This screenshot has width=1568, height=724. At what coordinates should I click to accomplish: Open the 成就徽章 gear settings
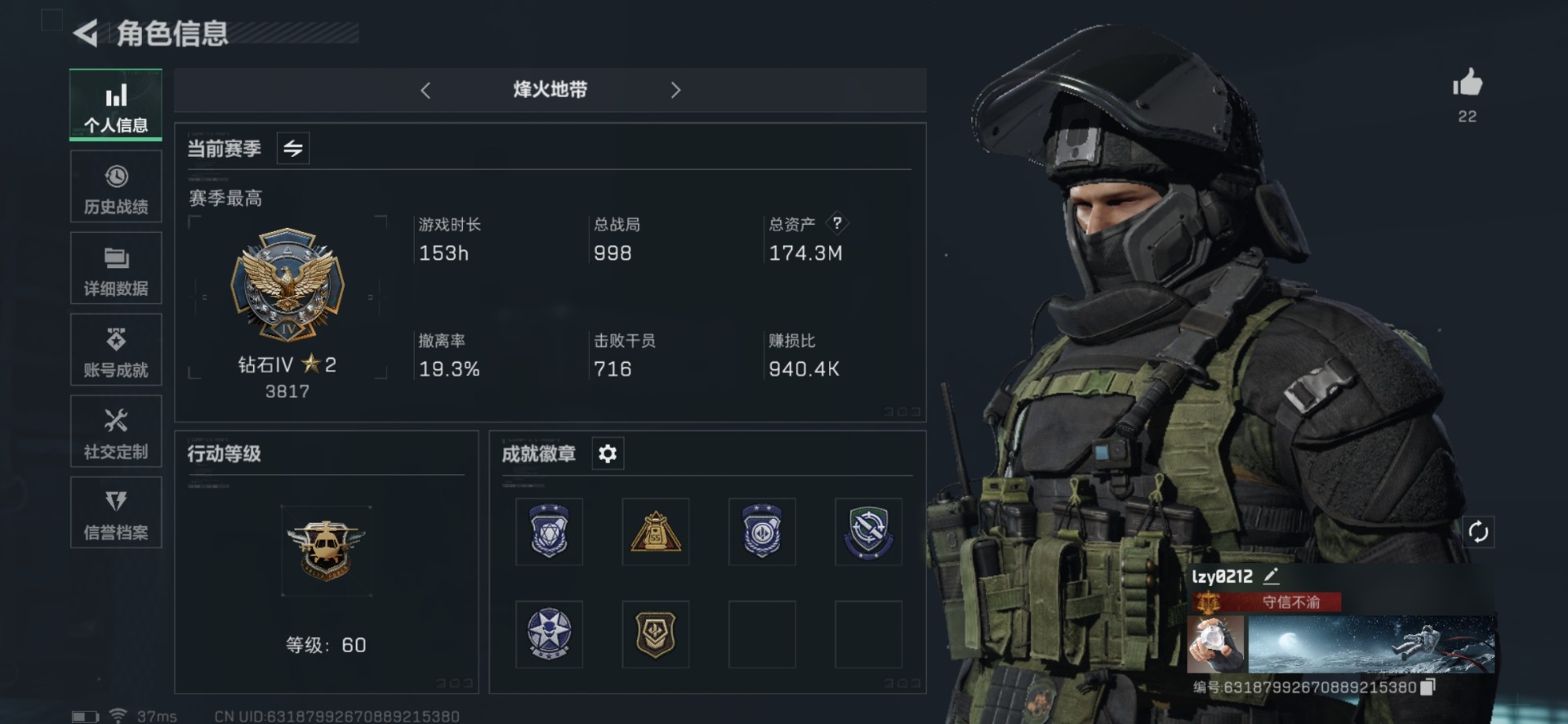(608, 454)
